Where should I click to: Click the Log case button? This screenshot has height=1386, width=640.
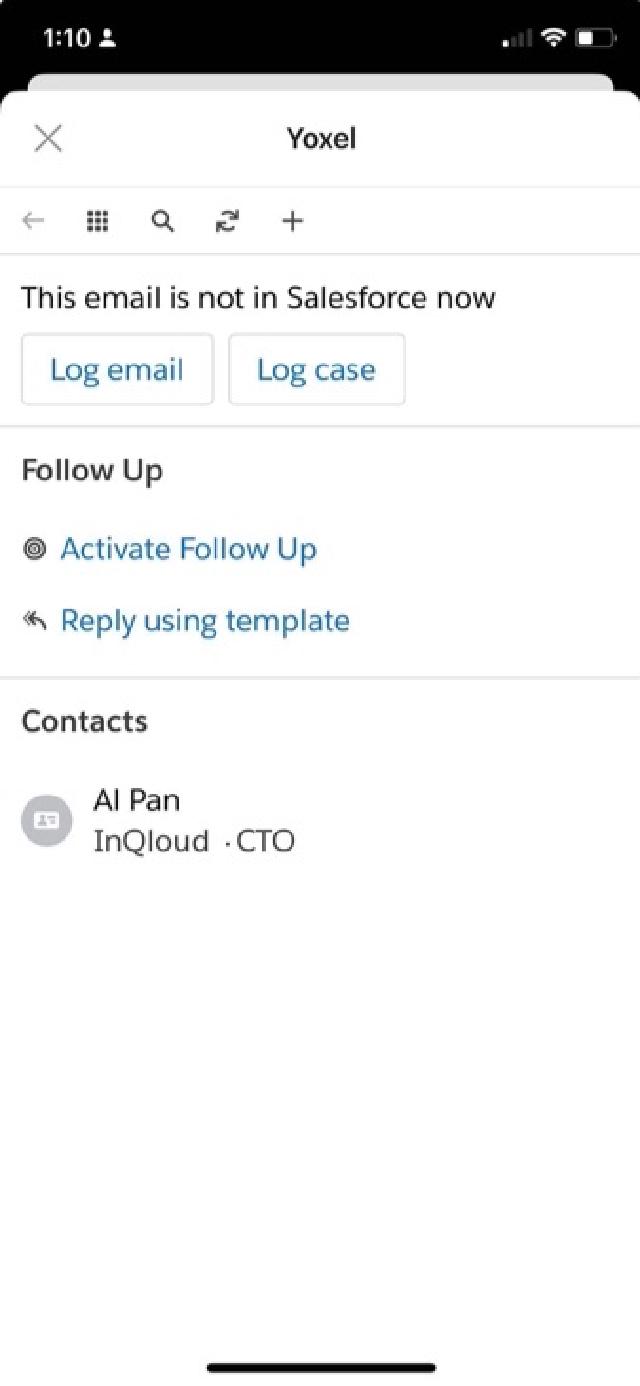(x=316, y=369)
